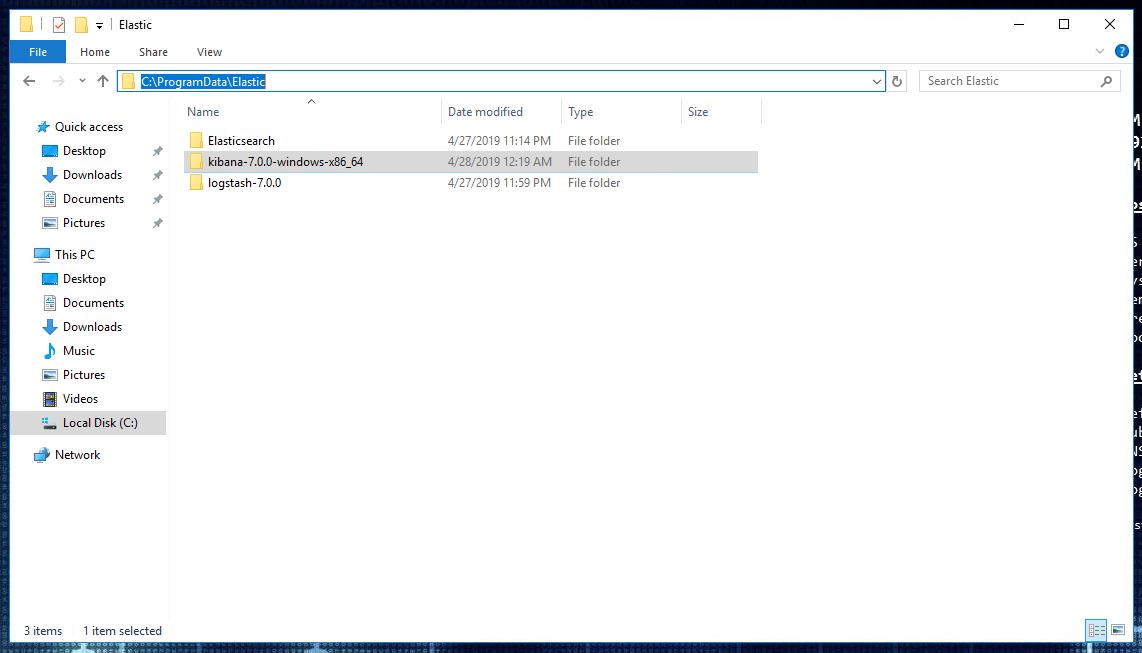Open Documents under Quick access

pyautogui.click(x=93, y=199)
